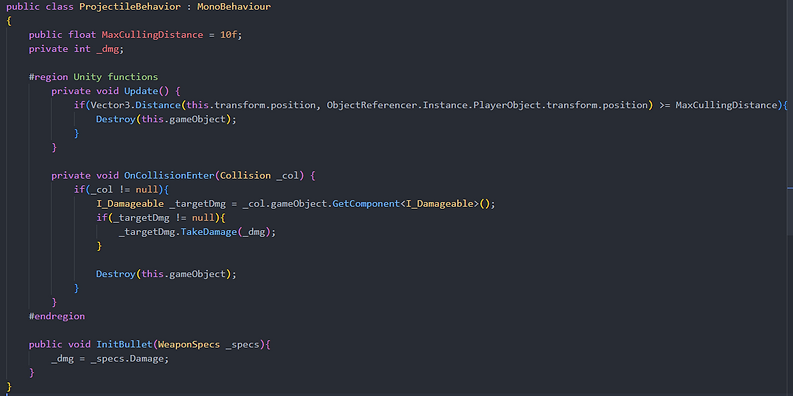This screenshot has height=396, width=793.
Task: Click _dmg = _specs.Damage assignment
Action: click(110, 358)
